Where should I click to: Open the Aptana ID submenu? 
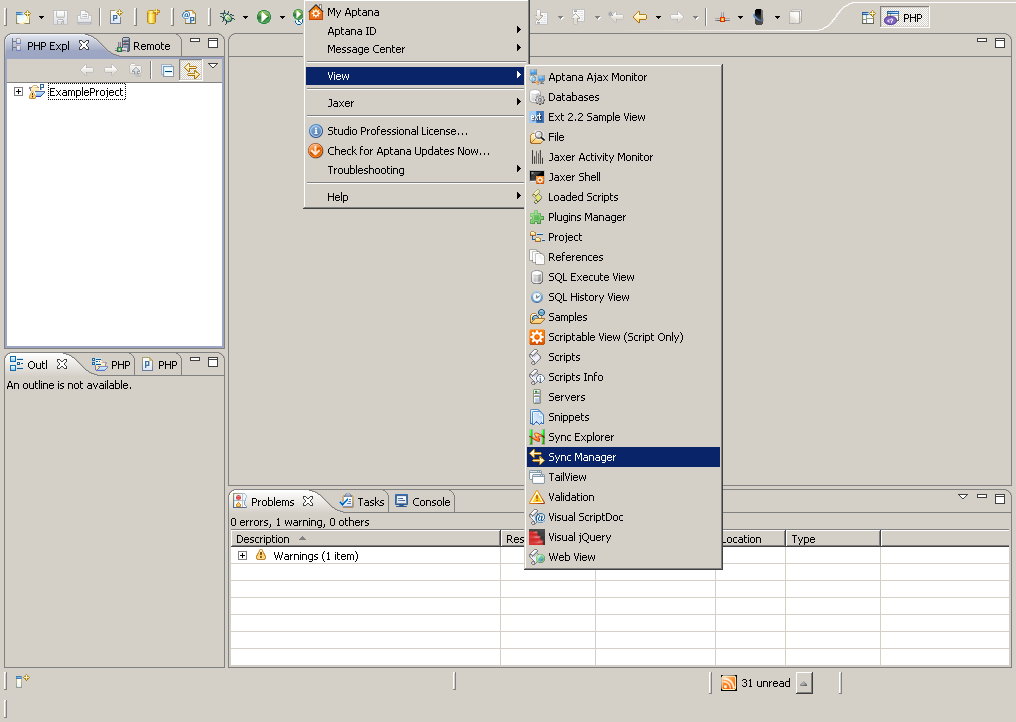tap(415, 30)
